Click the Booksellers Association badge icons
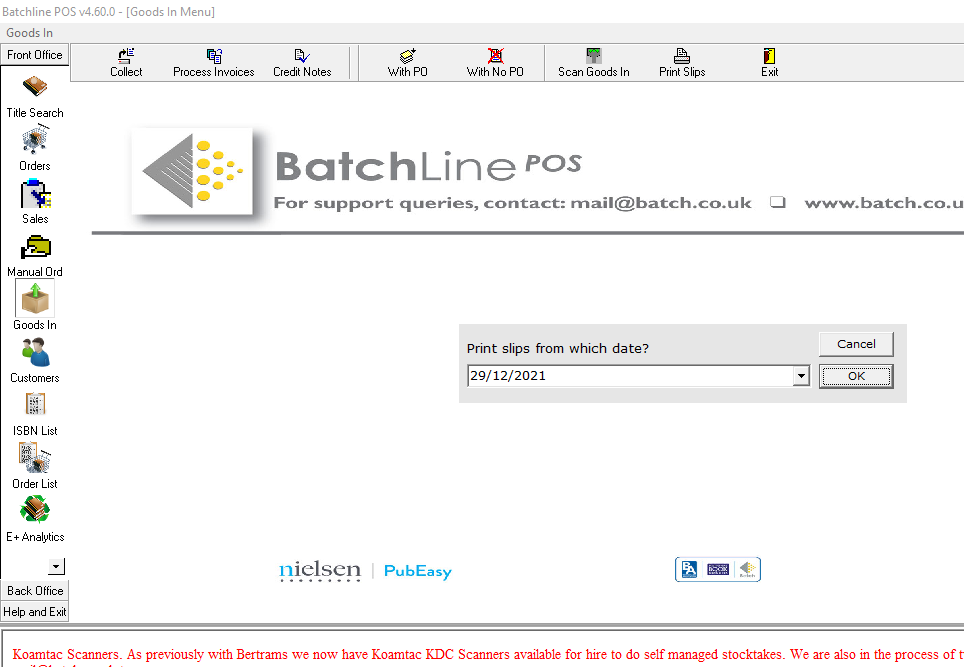This screenshot has width=964, height=667. pyautogui.click(x=717, y=569)
